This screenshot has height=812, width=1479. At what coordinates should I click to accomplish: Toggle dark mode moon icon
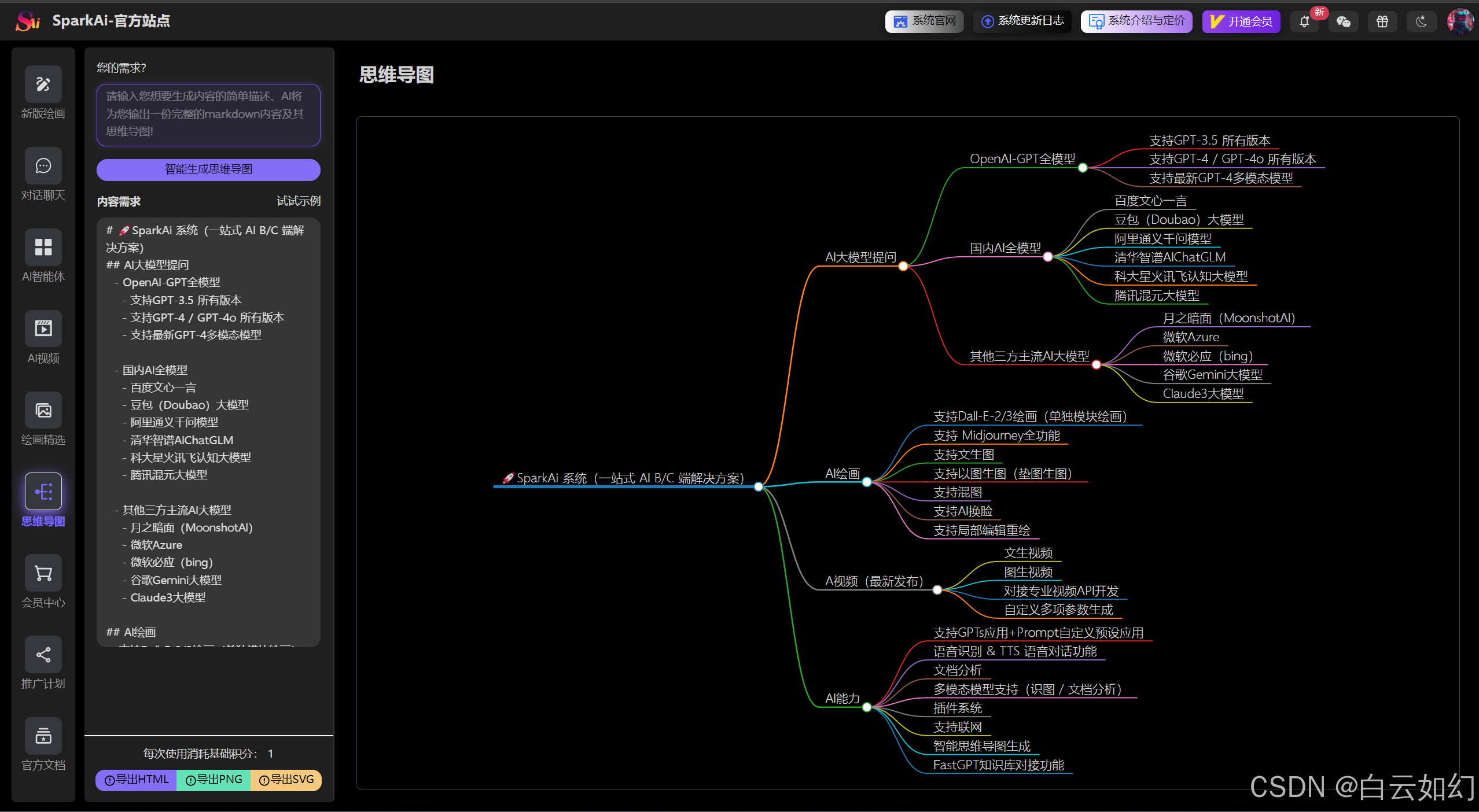click(1422, 22)
